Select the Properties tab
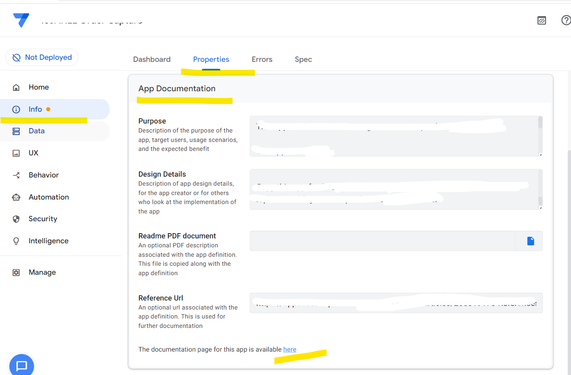 point(211,59)
